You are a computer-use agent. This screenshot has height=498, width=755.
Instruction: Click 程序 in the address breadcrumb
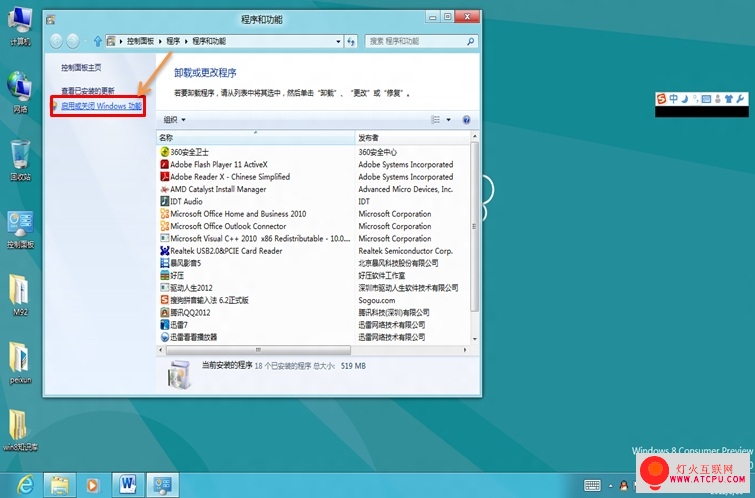(173, 41)
